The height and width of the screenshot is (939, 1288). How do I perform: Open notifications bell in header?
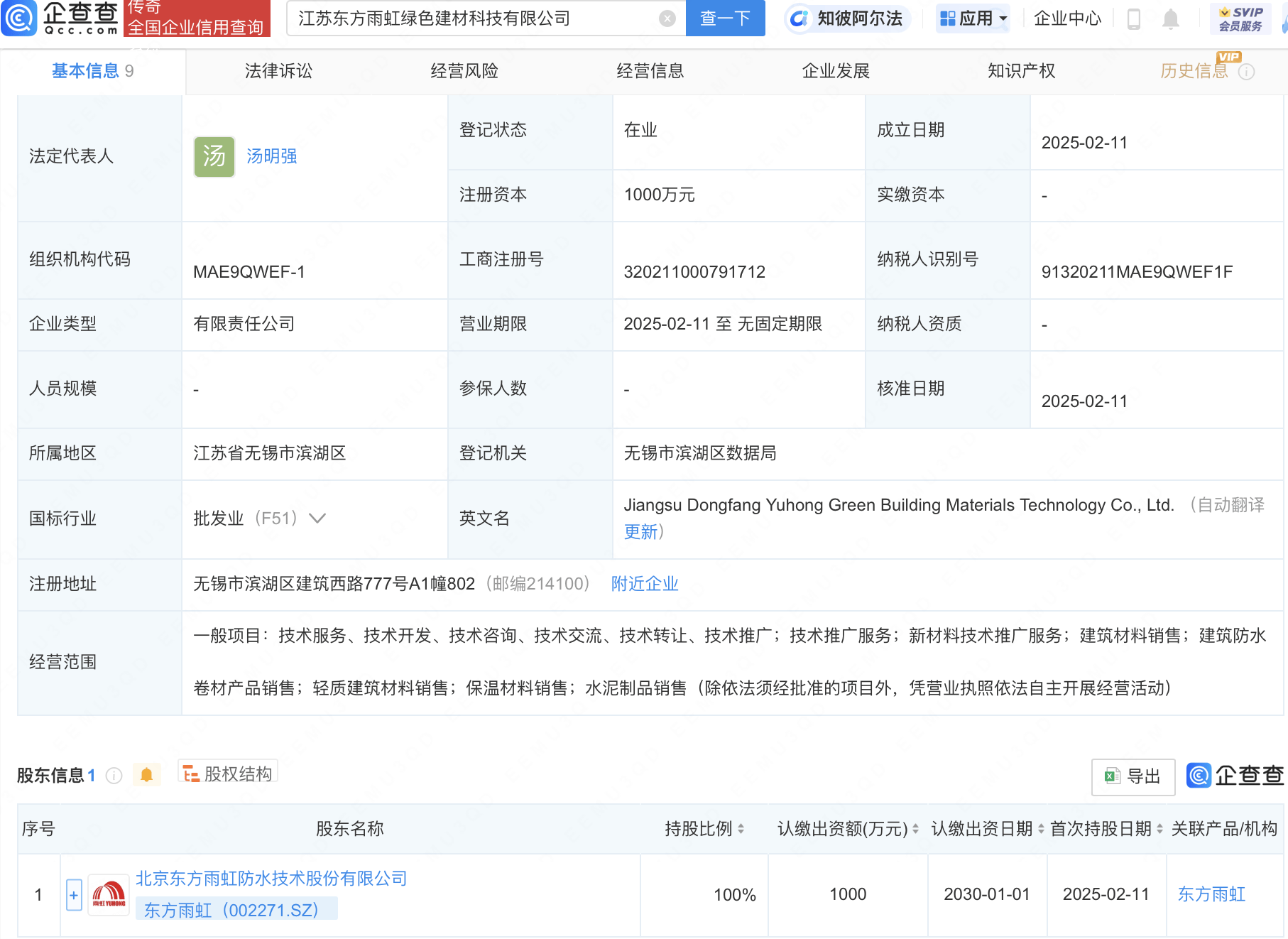pos(1171,18)
